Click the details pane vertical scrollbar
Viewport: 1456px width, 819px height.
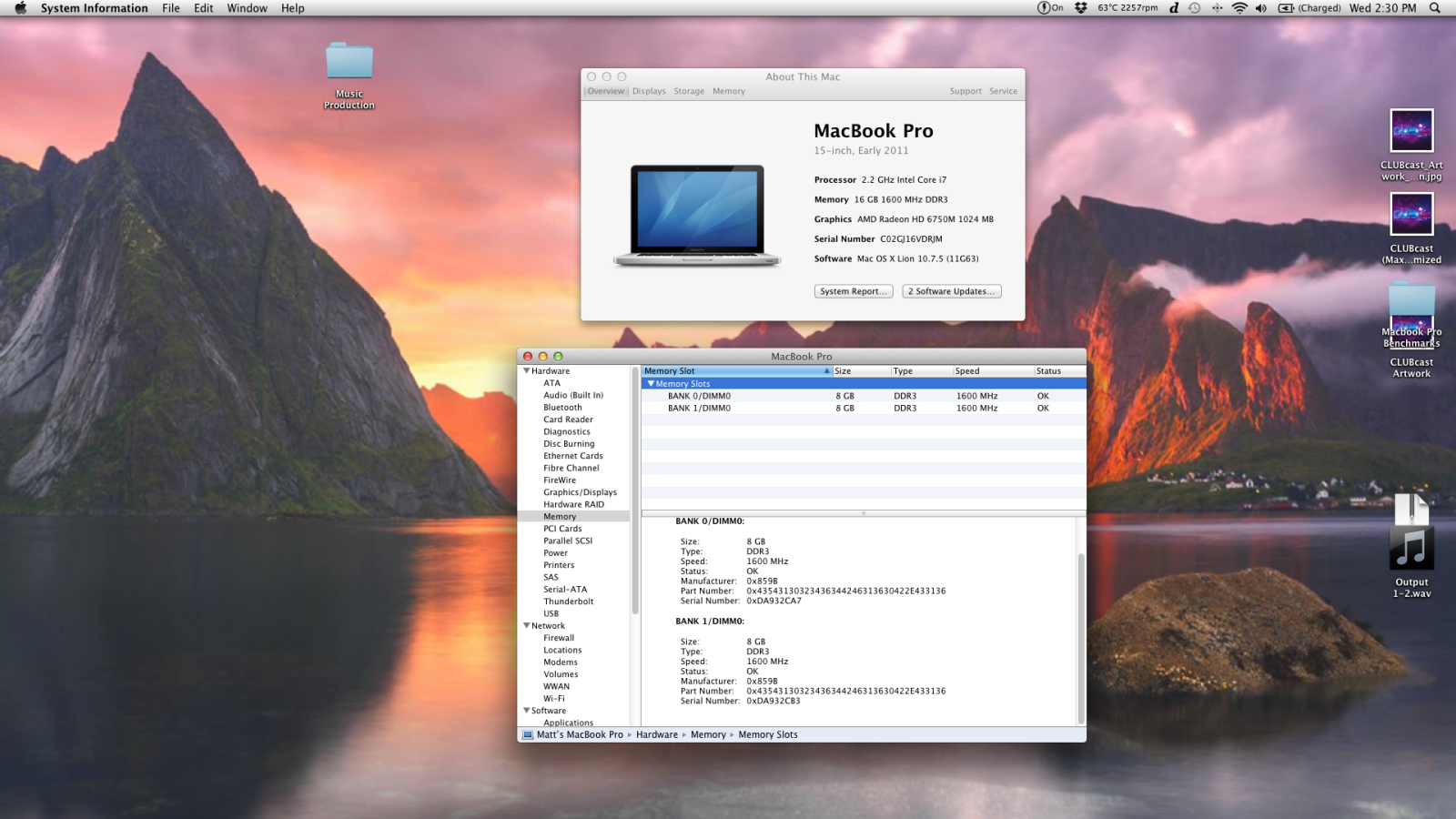pyautogui.click(x=1081, y=637)
